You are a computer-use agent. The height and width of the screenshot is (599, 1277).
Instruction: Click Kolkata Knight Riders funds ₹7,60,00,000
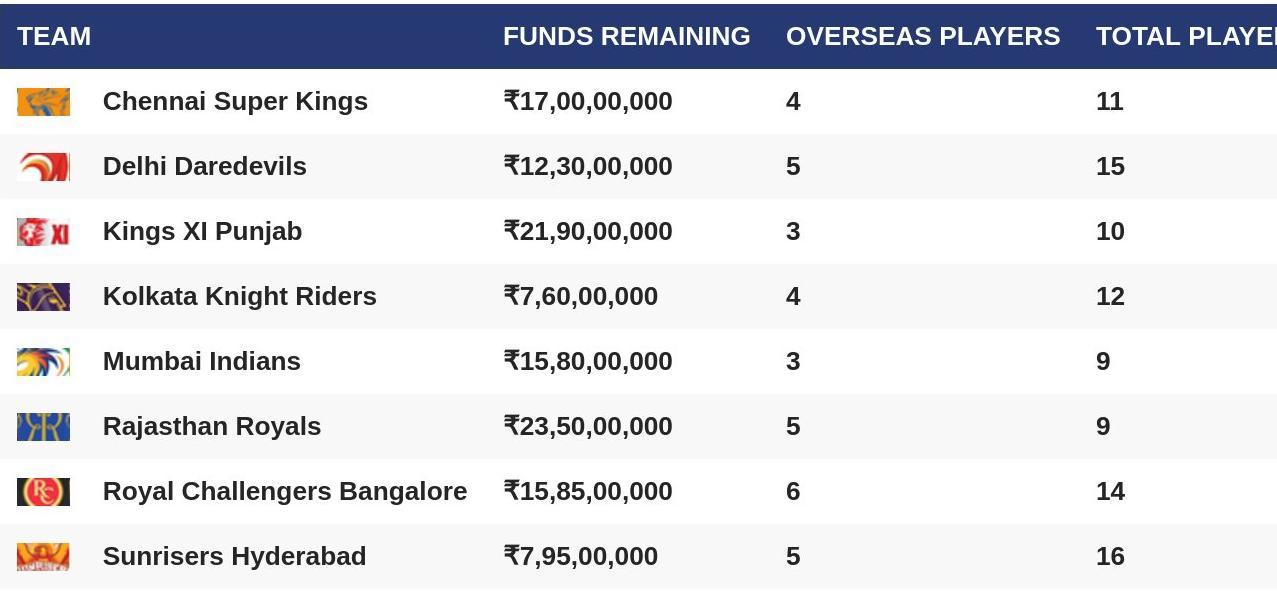click(x=581, y=296)
